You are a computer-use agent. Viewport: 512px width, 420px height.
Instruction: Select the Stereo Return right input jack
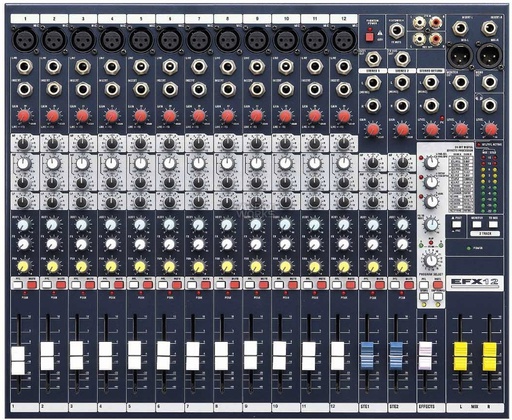[431, 105]
